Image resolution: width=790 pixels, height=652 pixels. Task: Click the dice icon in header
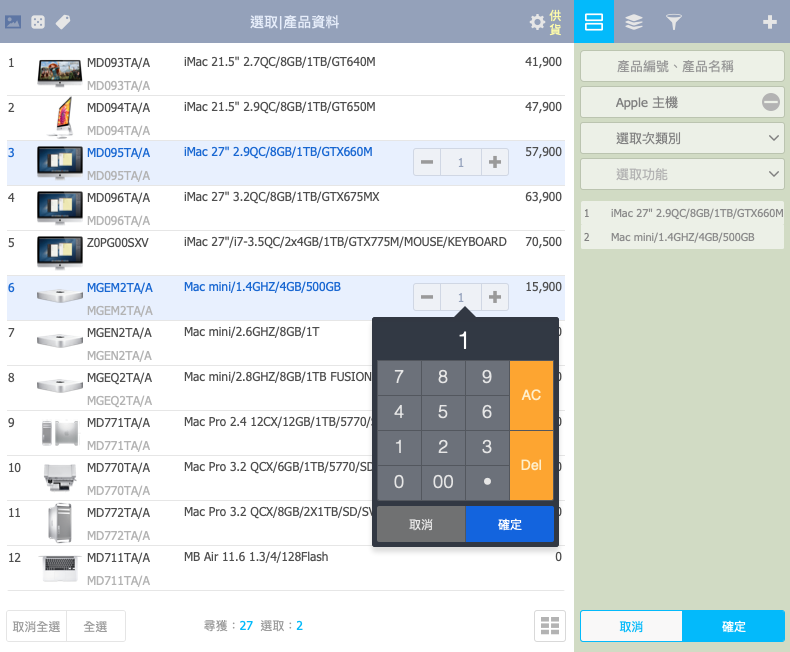point(38,21)
